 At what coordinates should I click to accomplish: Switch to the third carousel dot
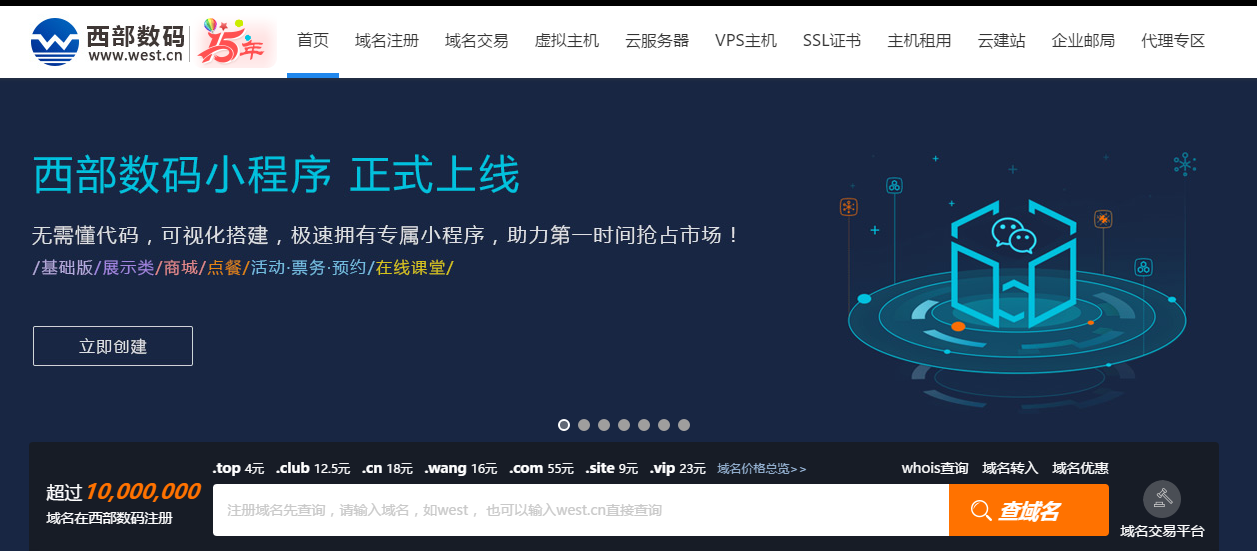pos(604,425)
